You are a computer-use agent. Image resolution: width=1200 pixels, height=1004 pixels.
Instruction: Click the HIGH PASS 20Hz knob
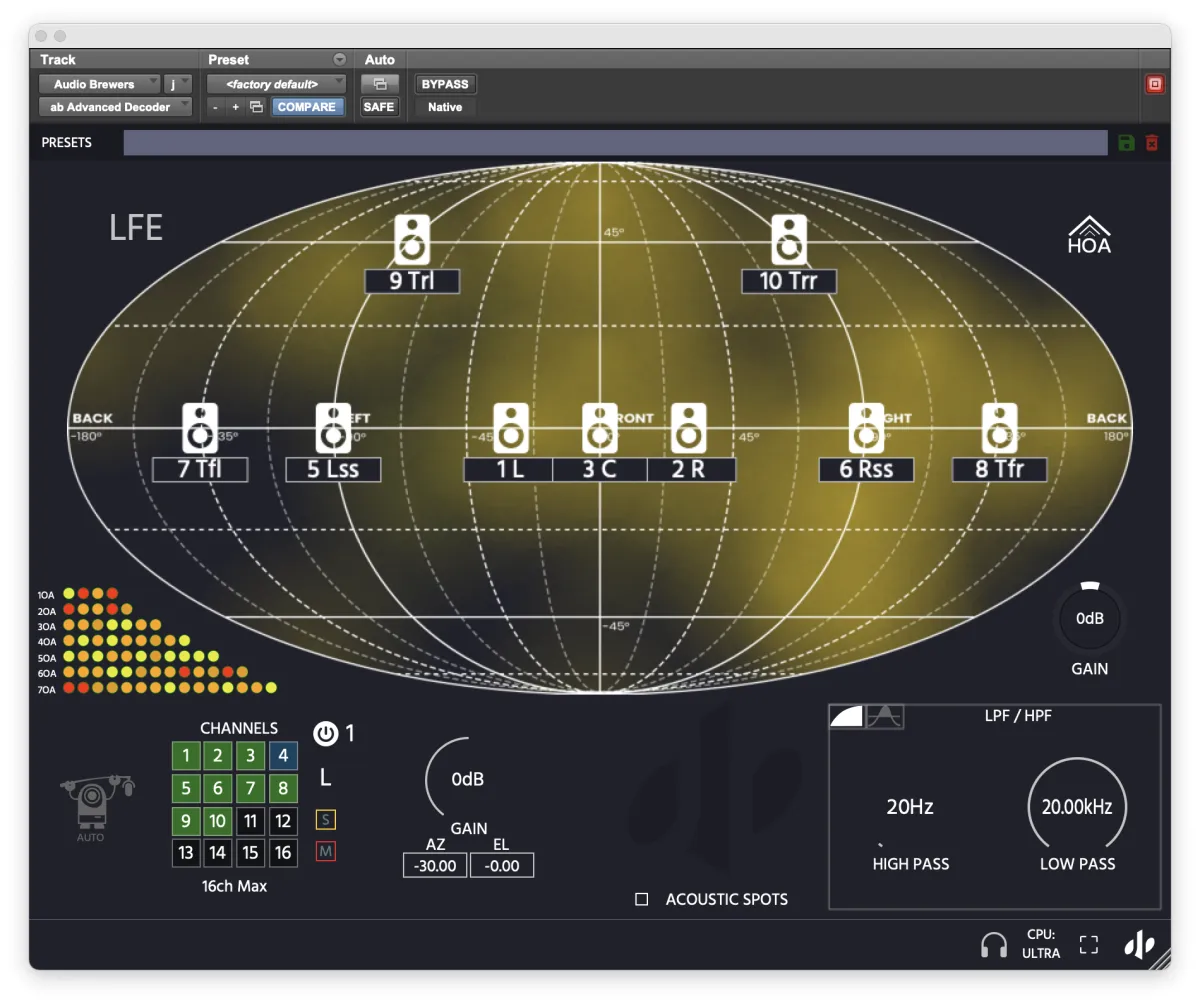(911, 807)
